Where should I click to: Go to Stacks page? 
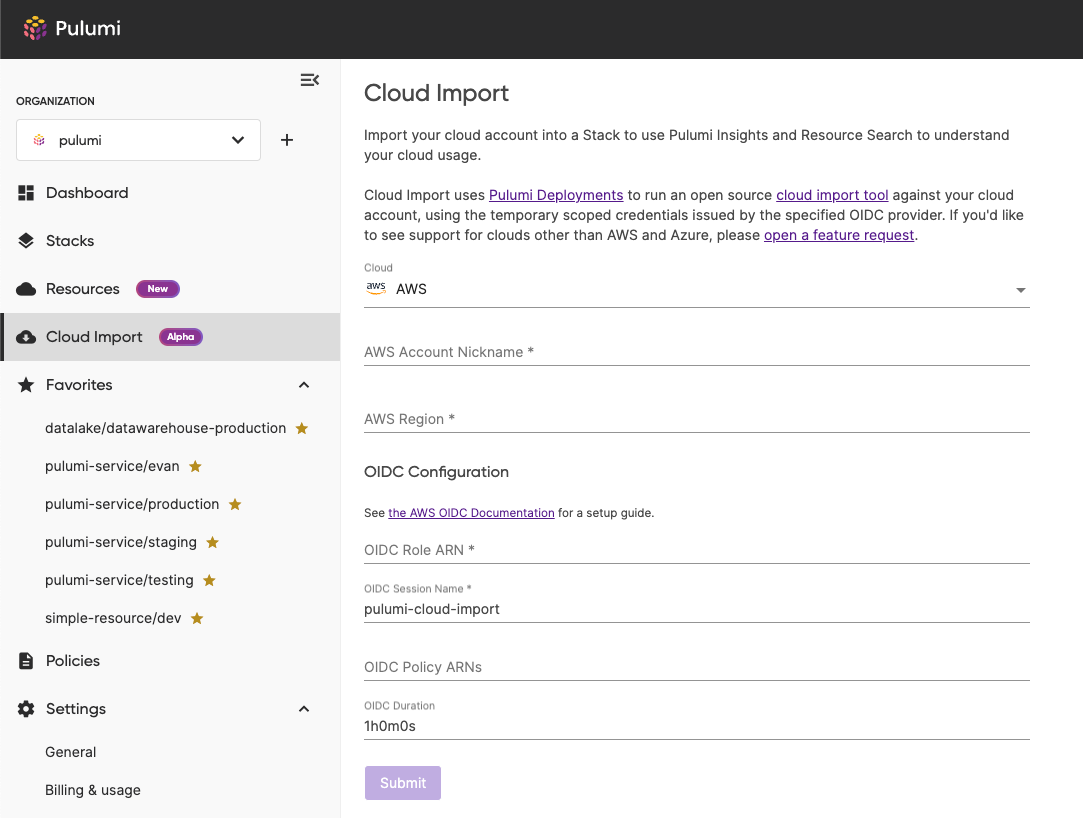70,240
